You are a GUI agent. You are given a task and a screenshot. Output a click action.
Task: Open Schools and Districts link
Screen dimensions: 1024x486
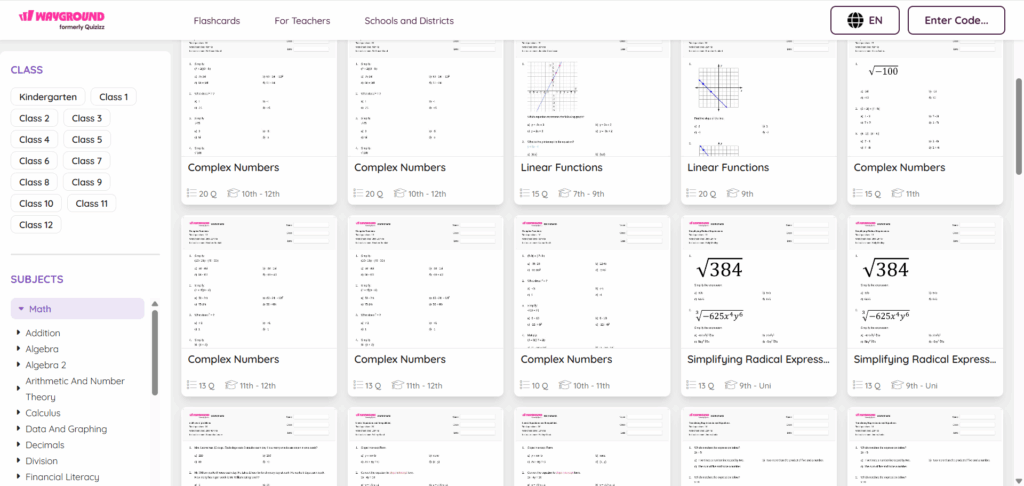[x=409, y=21]
